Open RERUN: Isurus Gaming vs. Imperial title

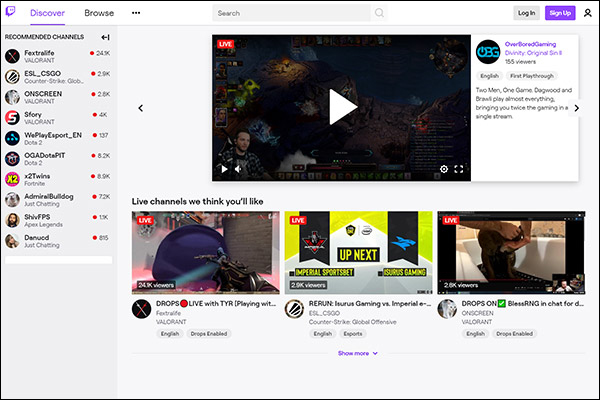click(x=370, y=304)
